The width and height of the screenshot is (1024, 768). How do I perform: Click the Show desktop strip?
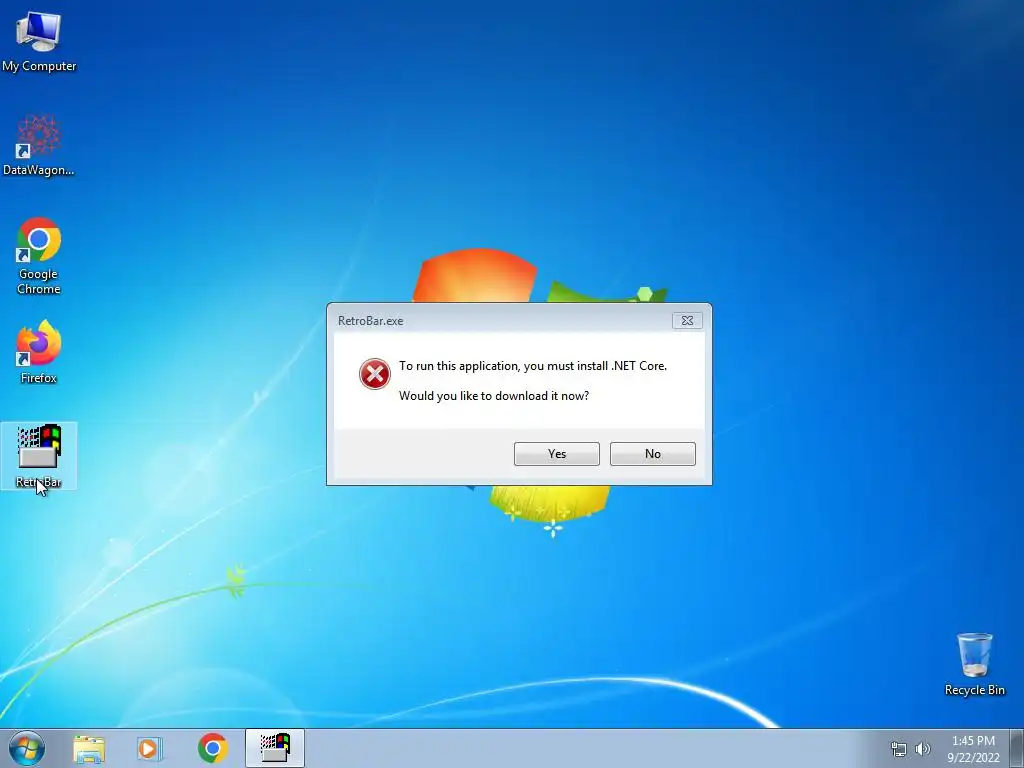(x=1017, y=748)
